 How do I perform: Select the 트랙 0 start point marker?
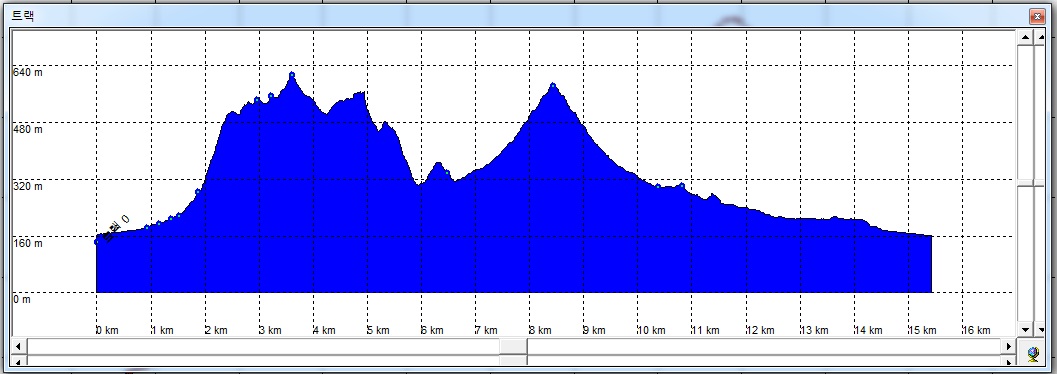(97, 240)
